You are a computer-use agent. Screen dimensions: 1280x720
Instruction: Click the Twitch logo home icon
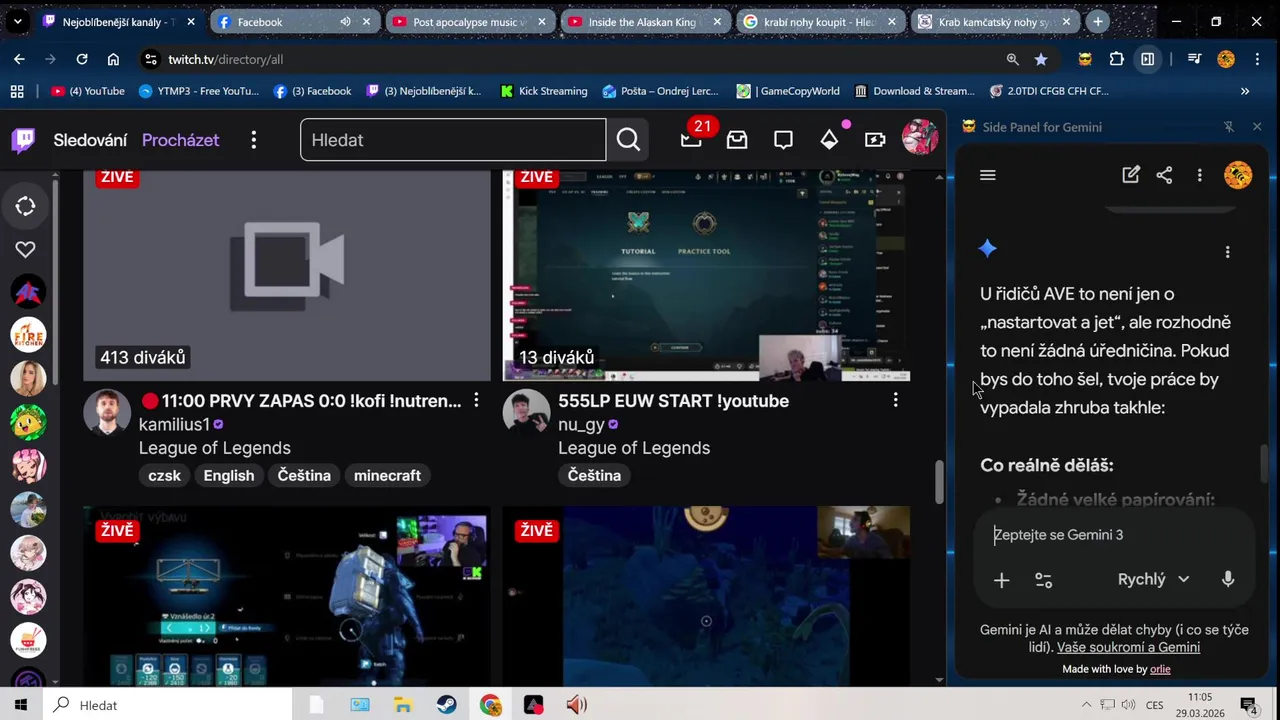coord(23,140)
